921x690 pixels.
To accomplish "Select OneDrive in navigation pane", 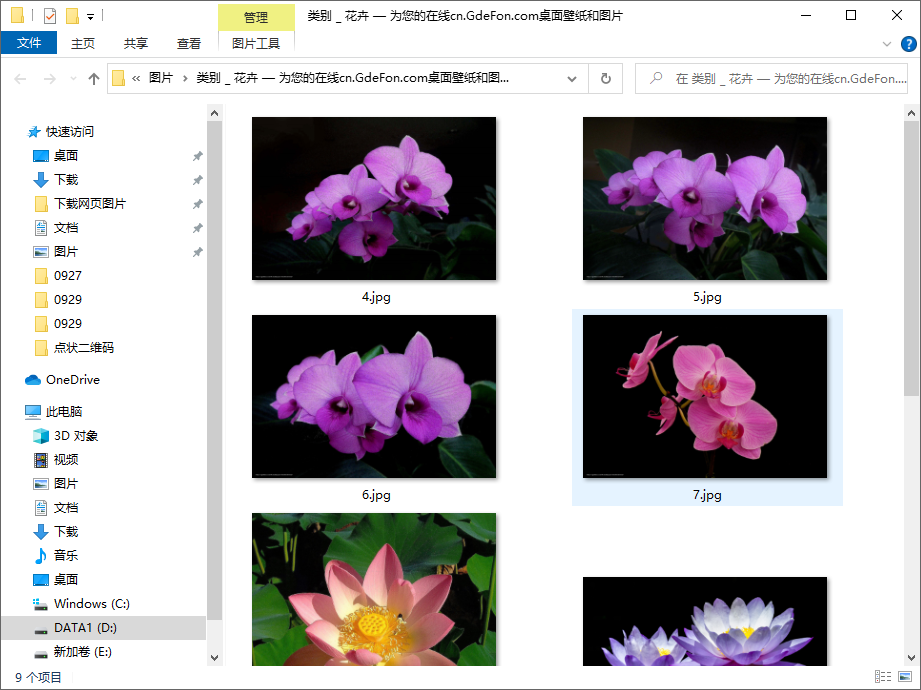I will (73, 380).
